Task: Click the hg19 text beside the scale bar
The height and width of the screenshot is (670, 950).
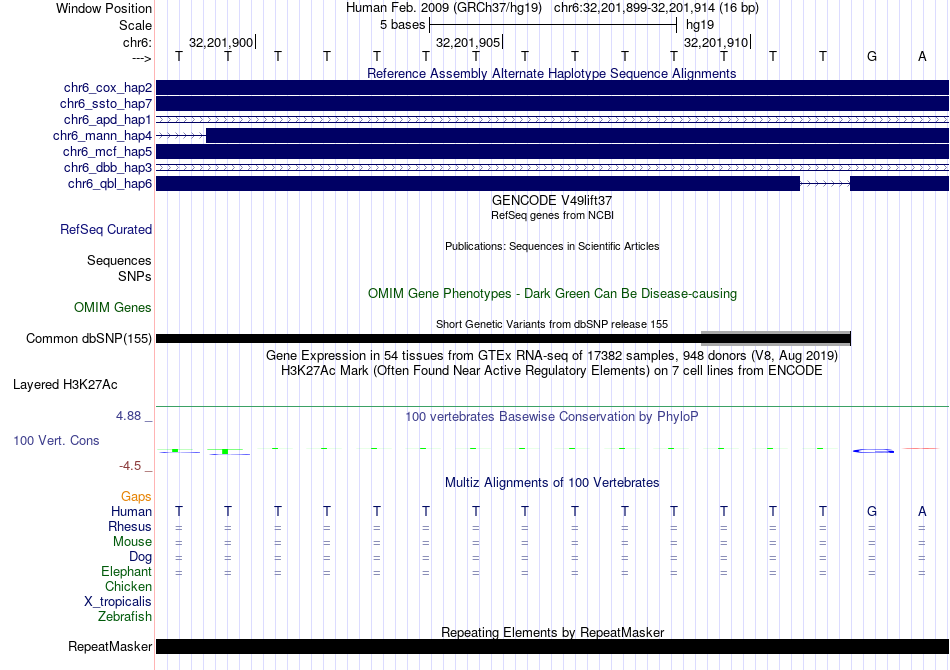Action: [700, 25]
